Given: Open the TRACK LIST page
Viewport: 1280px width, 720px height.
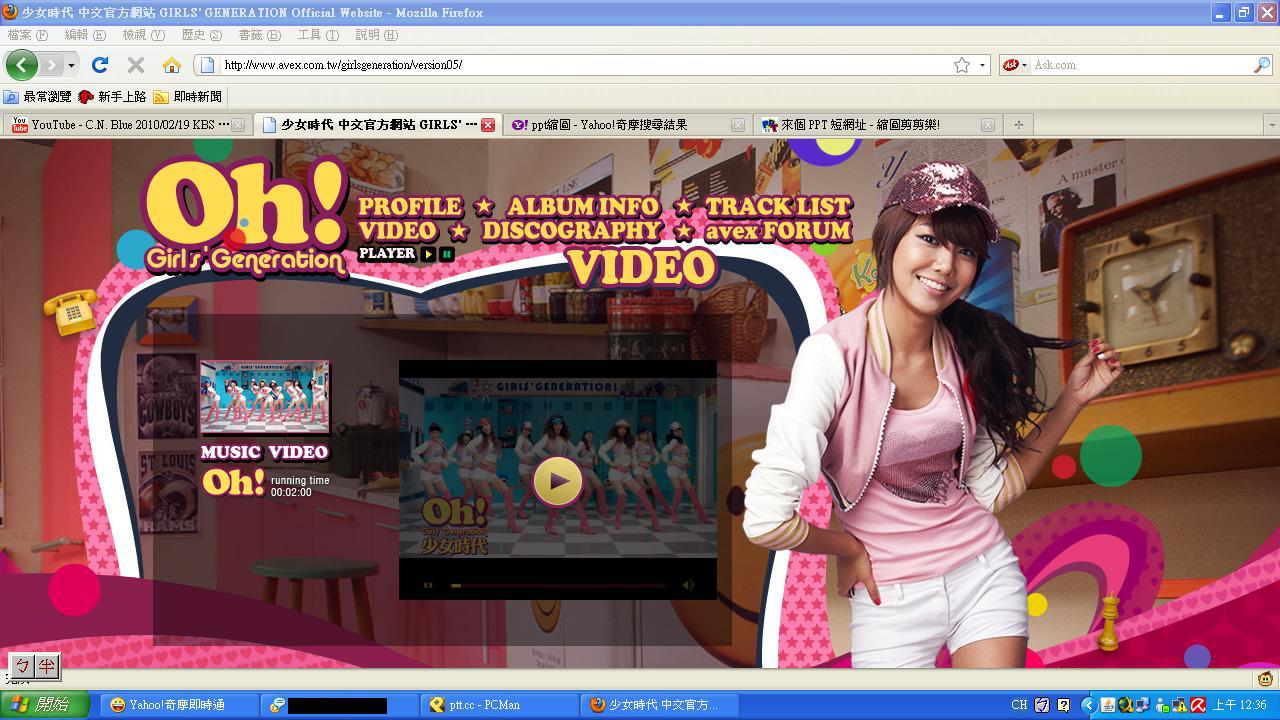Looking at the screenshot, I should click(778, 207).
